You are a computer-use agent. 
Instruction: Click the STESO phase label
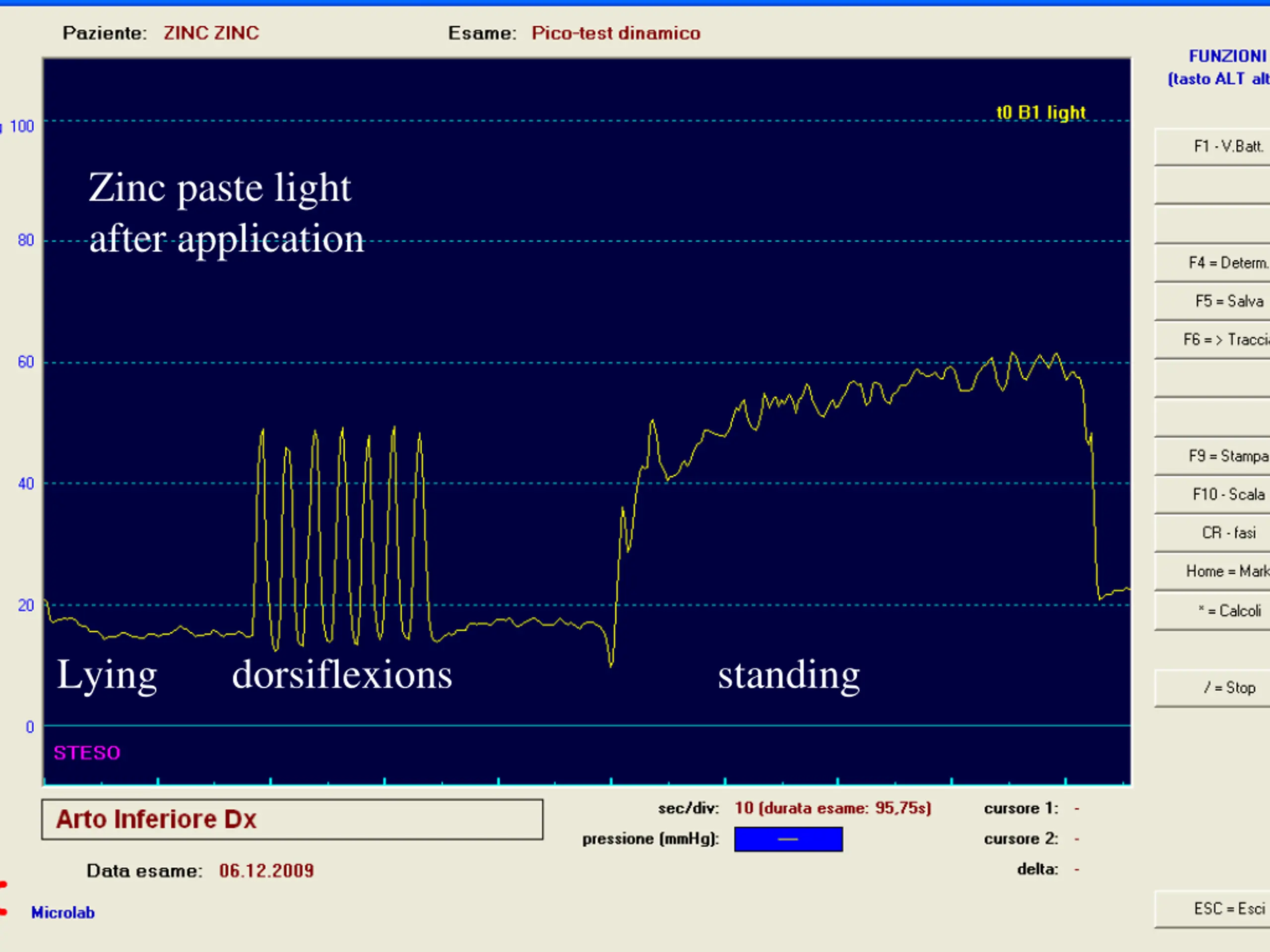(87, 753)
